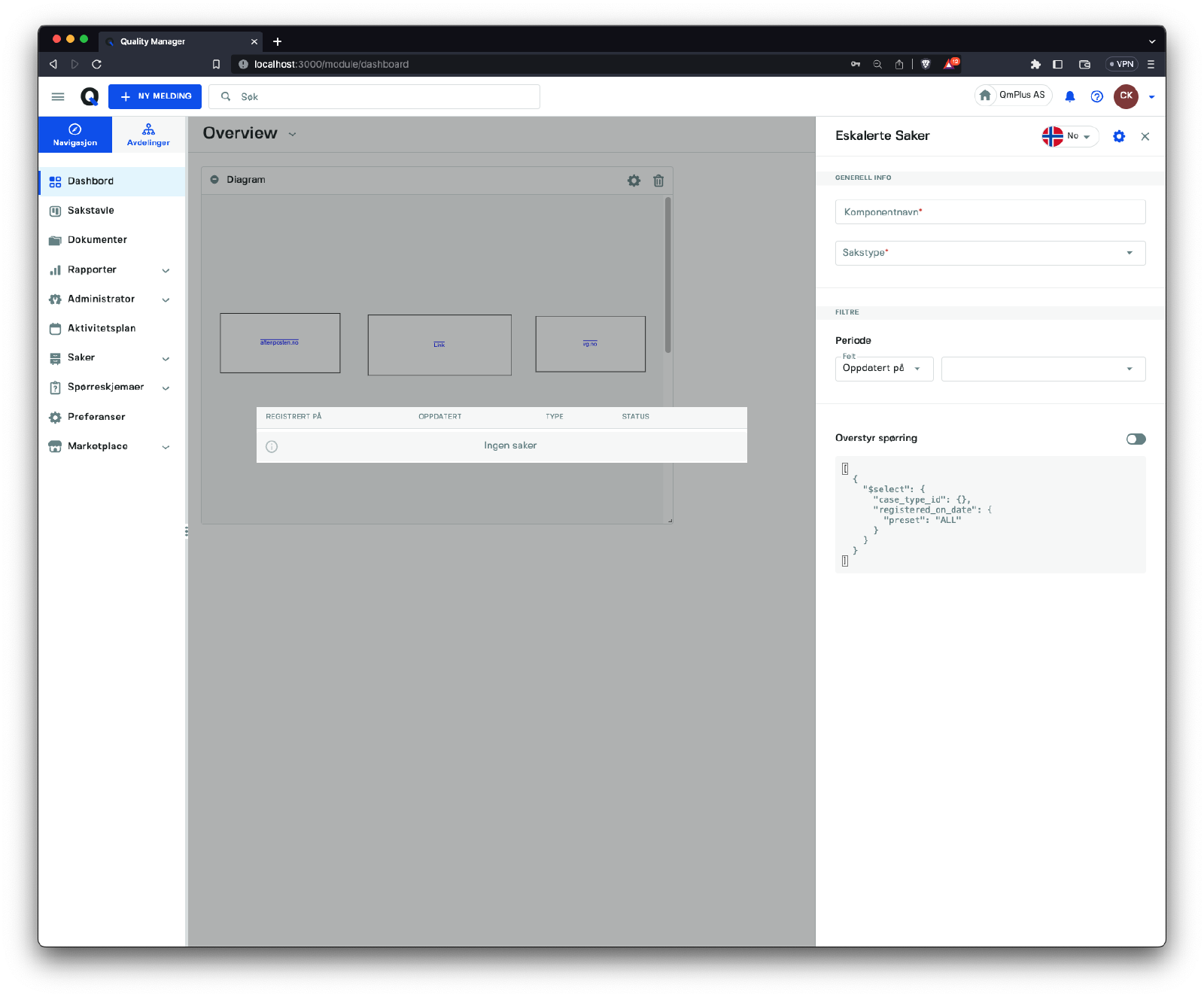Screen dimensions: 1204x997
Task: Click the Diagram widget vertical scrollbar
Action: tap(667, 275)
